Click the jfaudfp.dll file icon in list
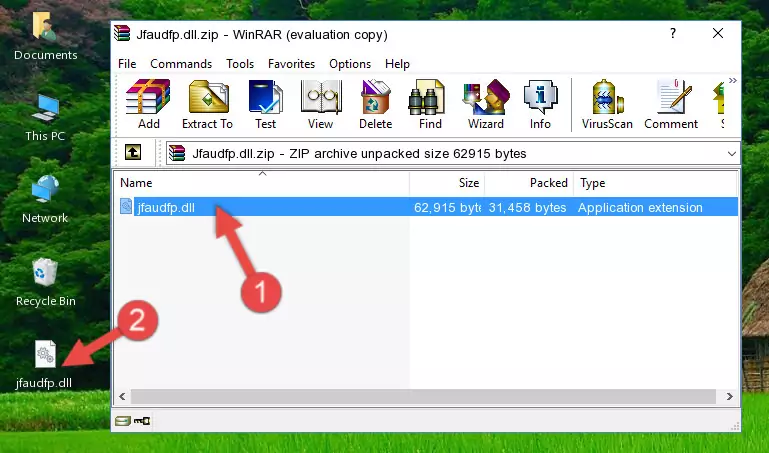Viewport: 769px width, 453px height. coord(126,207)
